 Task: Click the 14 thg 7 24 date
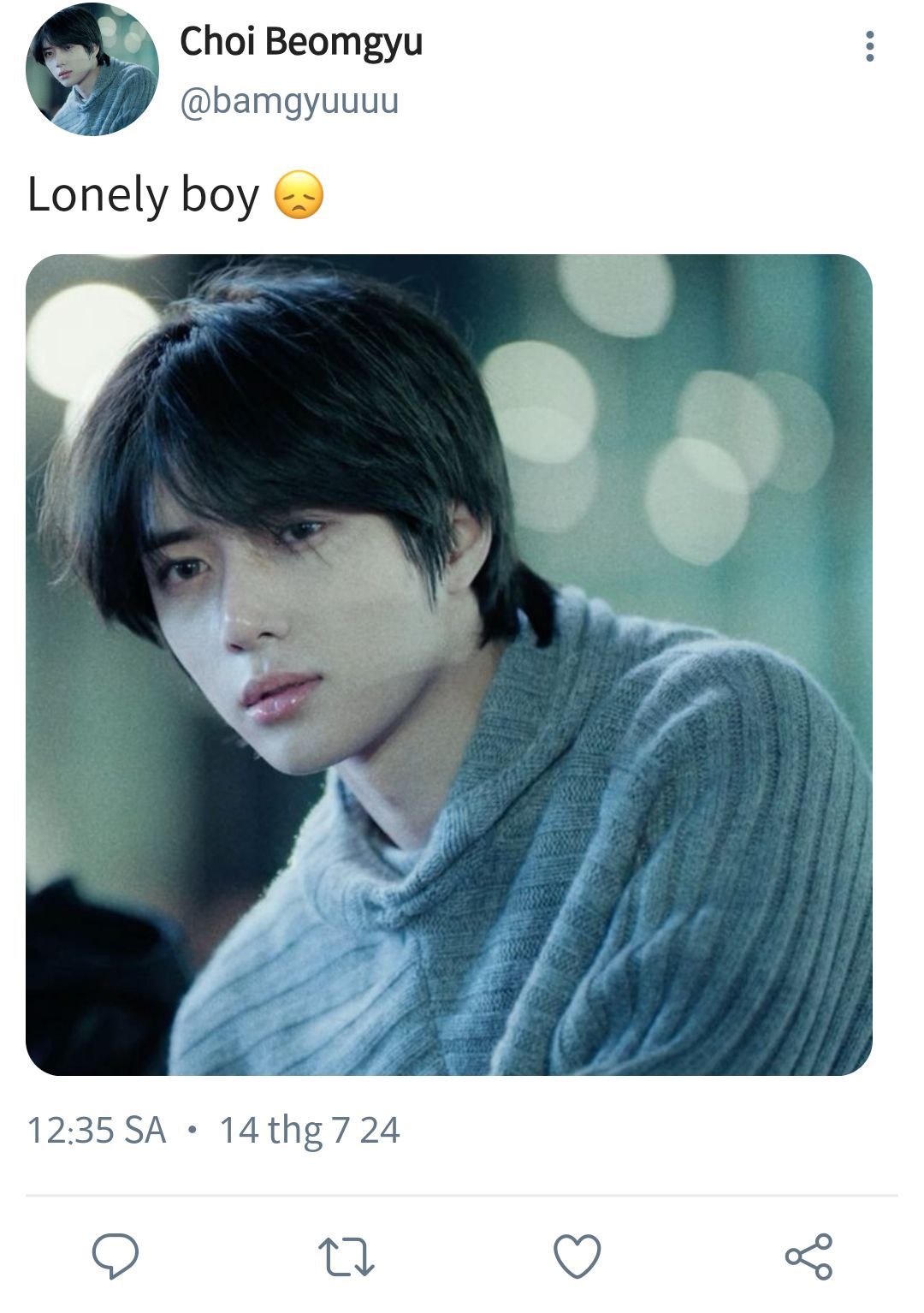(310, 1130)
